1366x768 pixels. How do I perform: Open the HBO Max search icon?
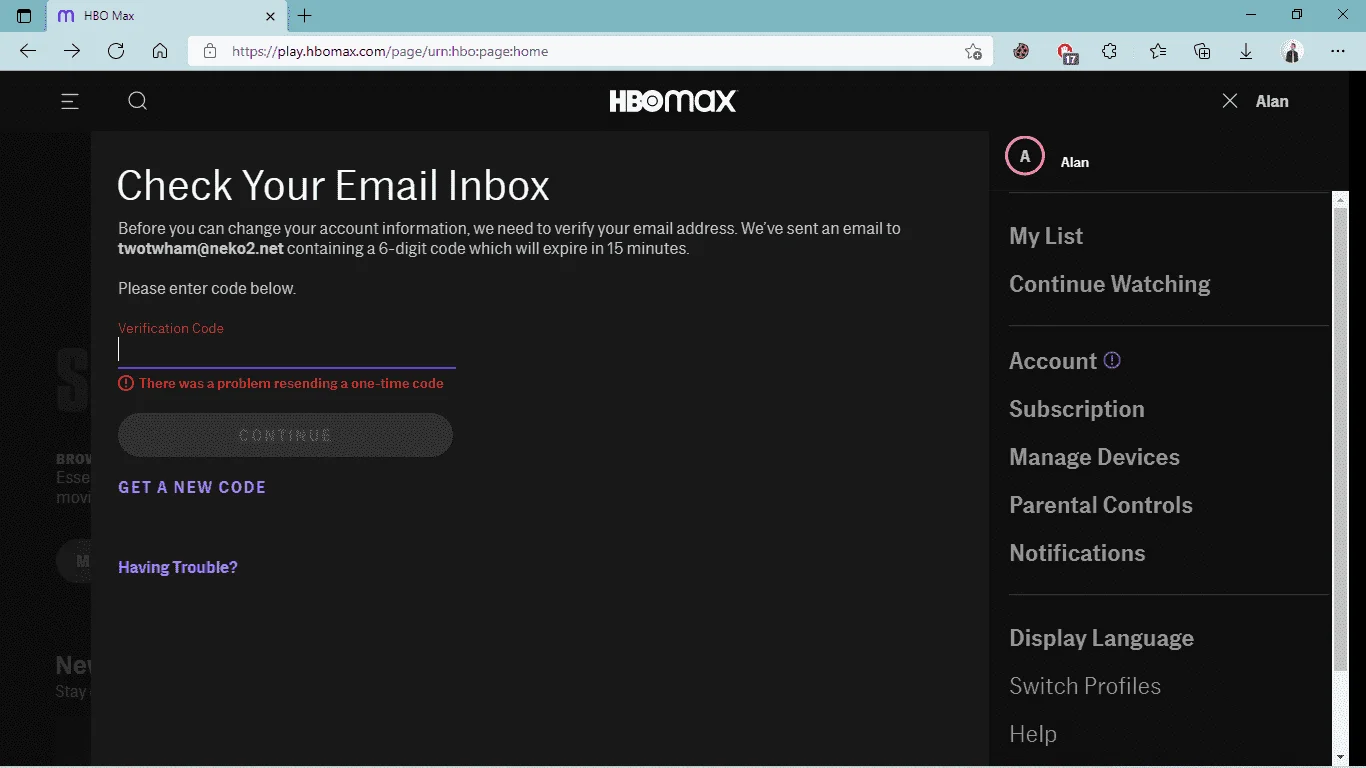coord(138,101)
